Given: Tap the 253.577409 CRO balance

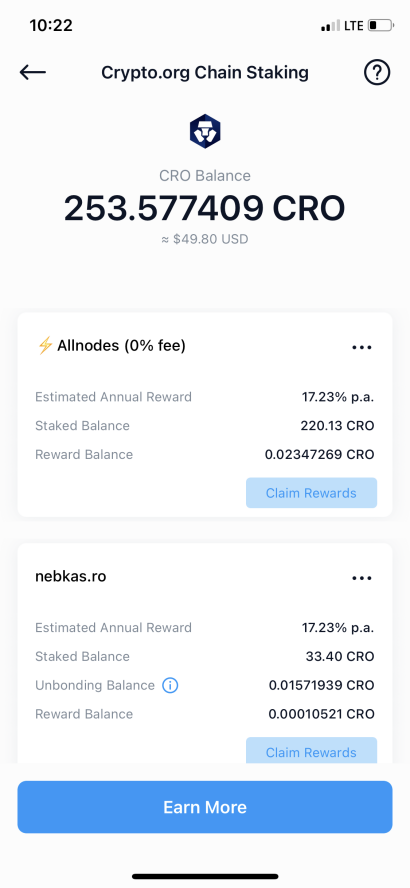Looking at the screenshot, I should click(x=204, y=208).
